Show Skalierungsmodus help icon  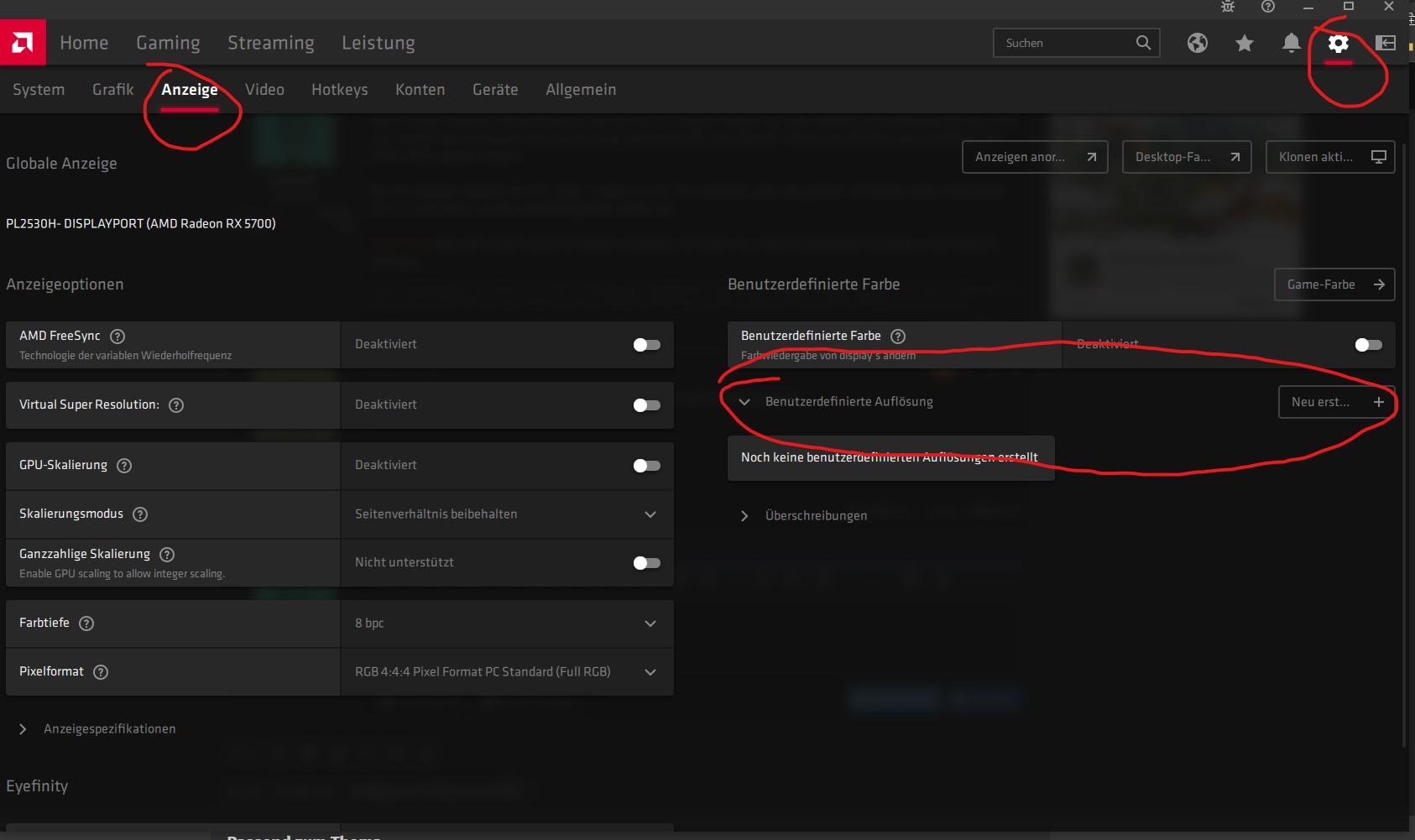[x=140, y=514]
